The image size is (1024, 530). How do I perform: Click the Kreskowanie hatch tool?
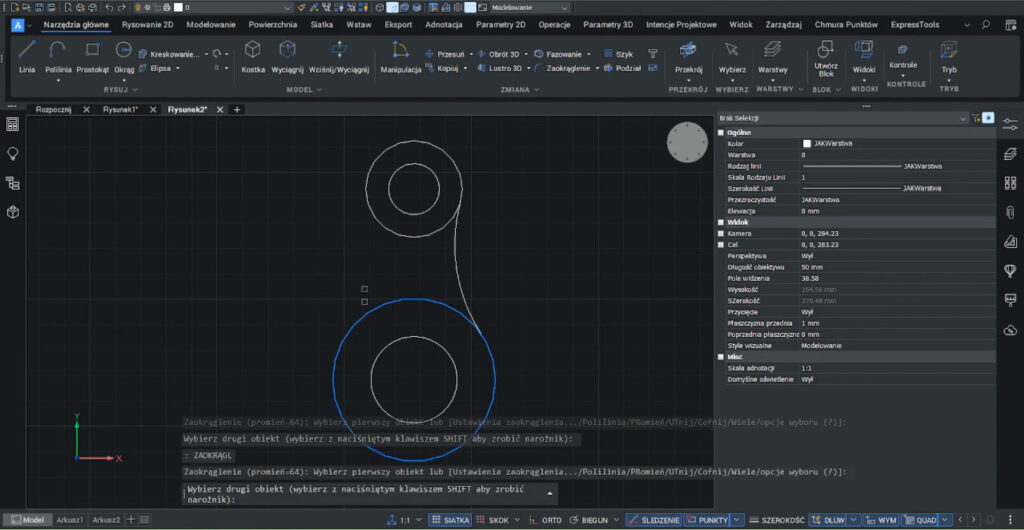pyautogui.click(x=168, y=54)
